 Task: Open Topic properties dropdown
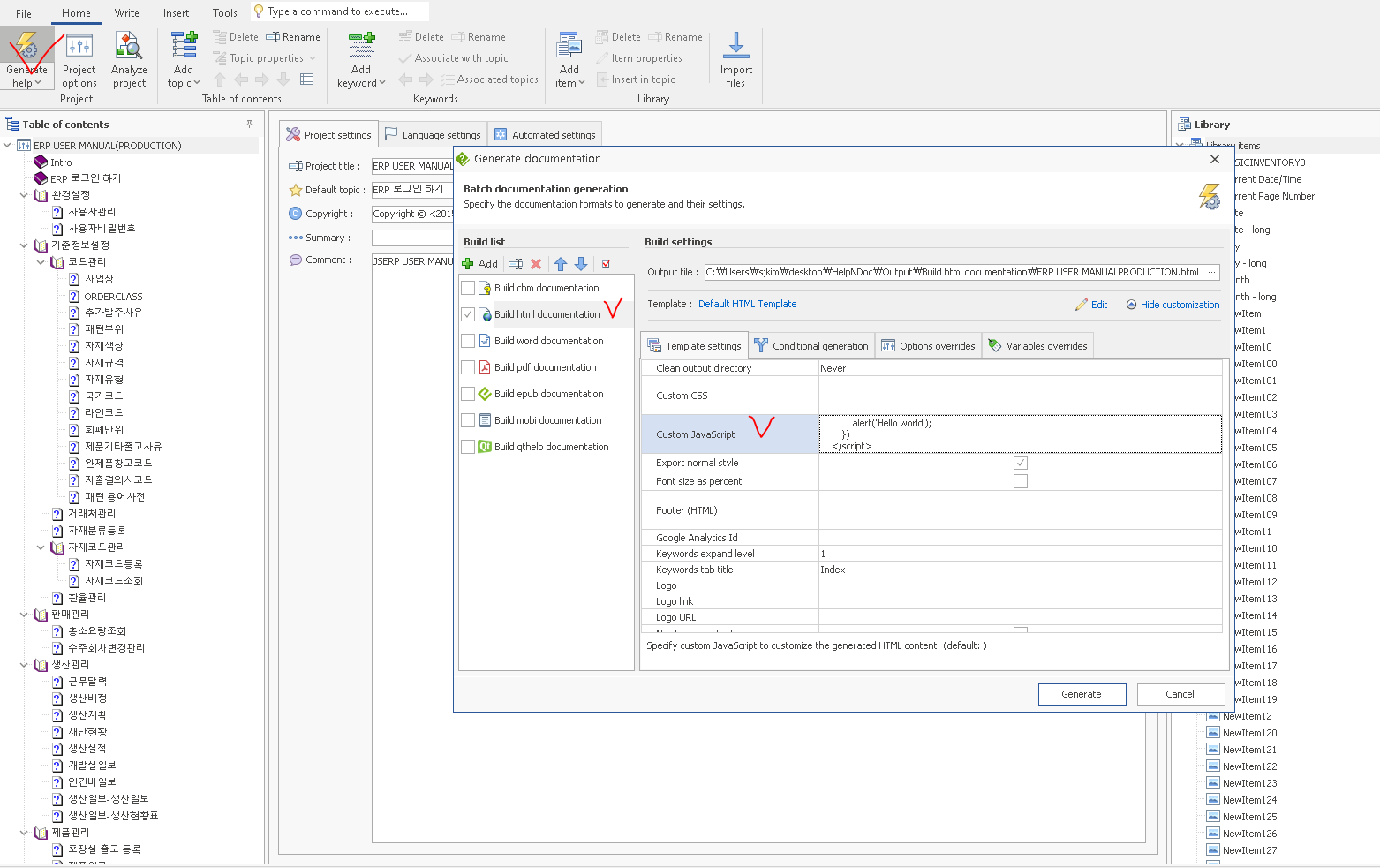click(312, 58)
